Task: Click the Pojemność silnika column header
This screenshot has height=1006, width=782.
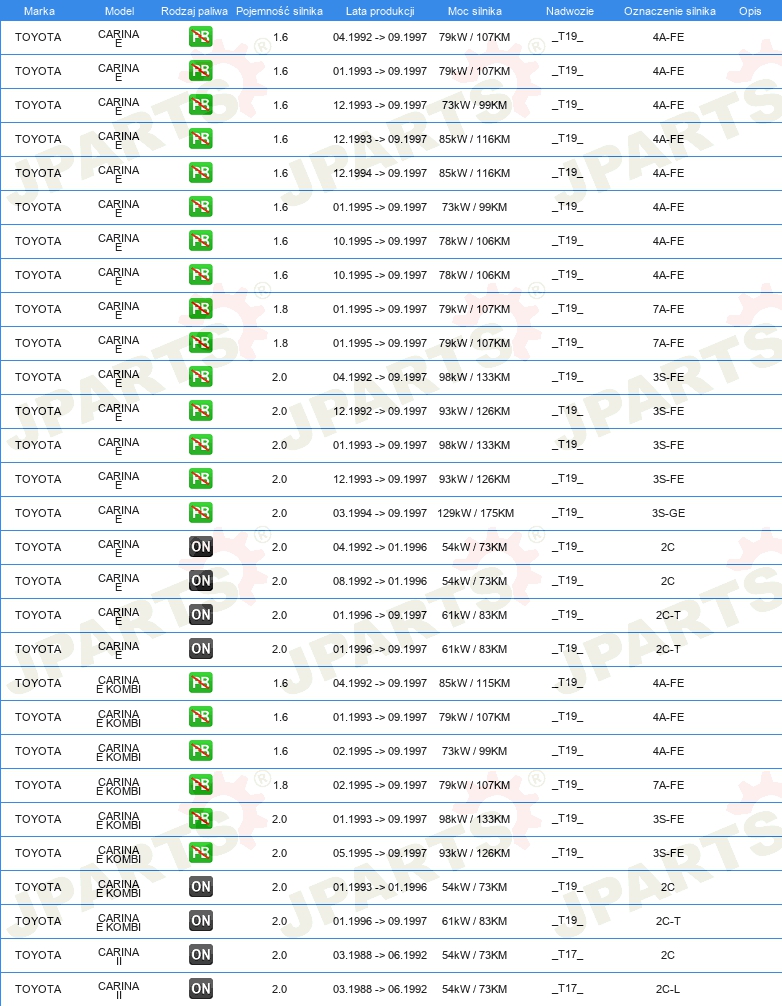Action: (279, 11)
